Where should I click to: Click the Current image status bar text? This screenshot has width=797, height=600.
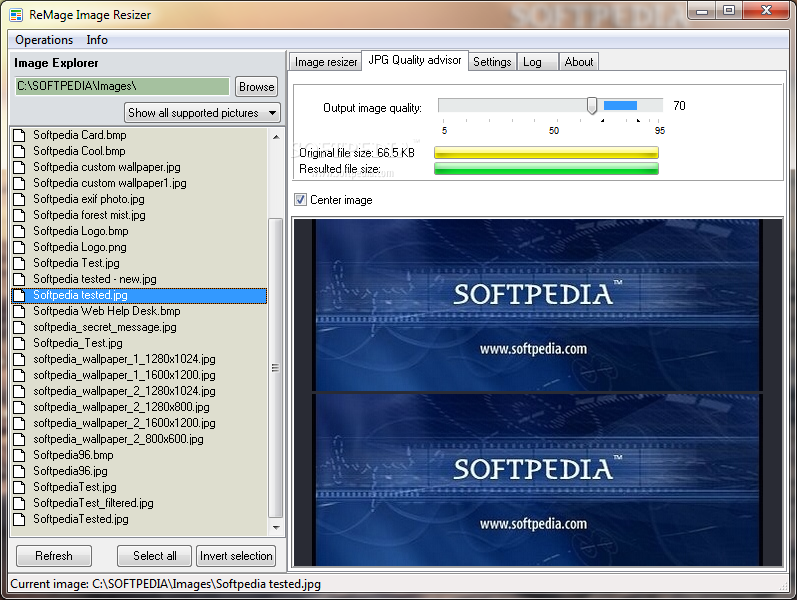[166, 584]
